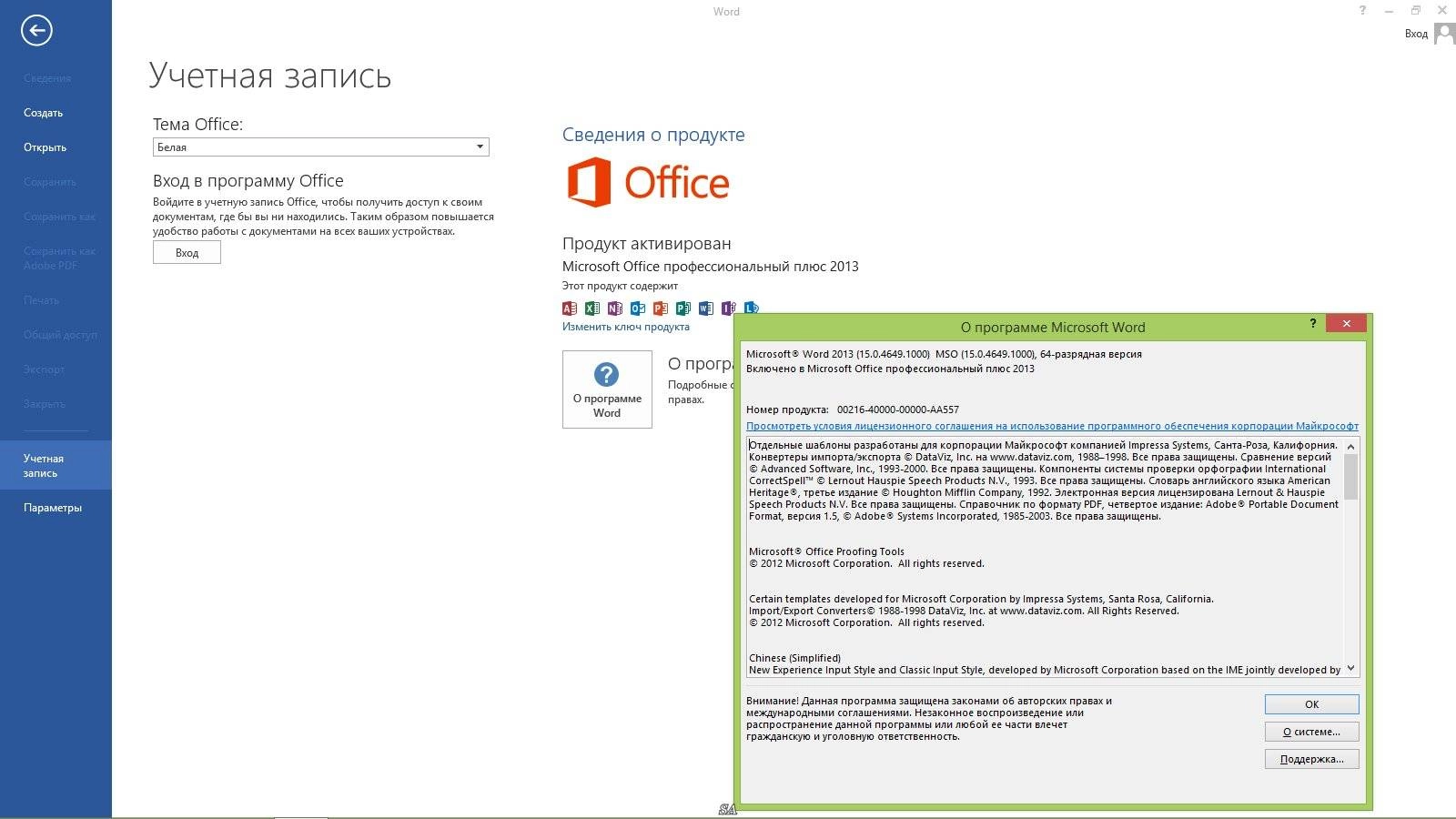This screenshot has width=1456, height=819.
Task: Open the Создать backstage tab
Action: 43,113
